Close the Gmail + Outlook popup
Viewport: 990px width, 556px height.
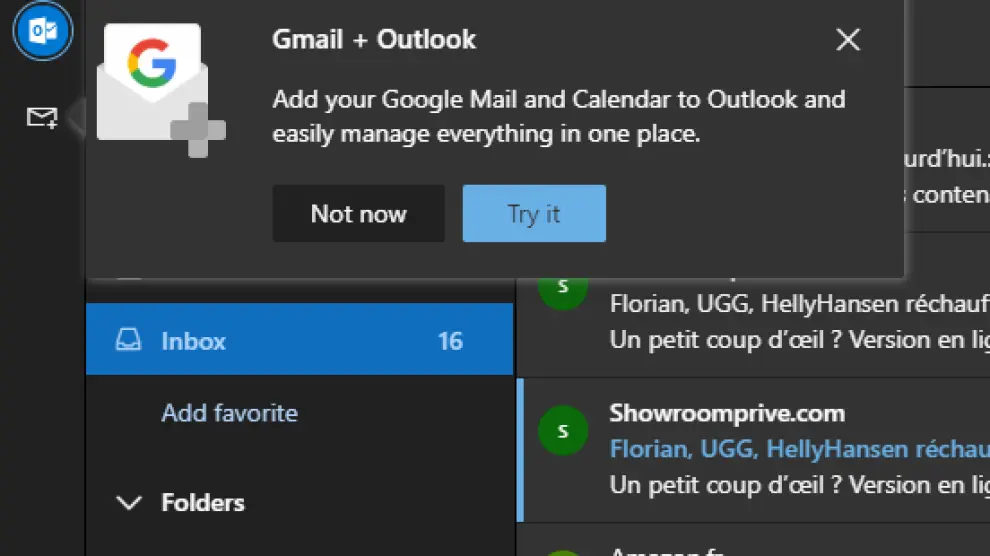(x=848, y=40)
